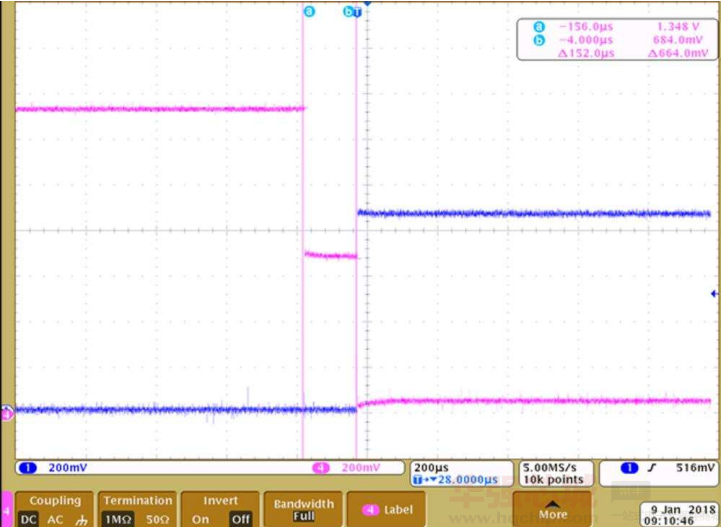Viewport: 722px width, 527px height.
Task: Open the Bandwidth Full menu
Action: click(303, 510)
